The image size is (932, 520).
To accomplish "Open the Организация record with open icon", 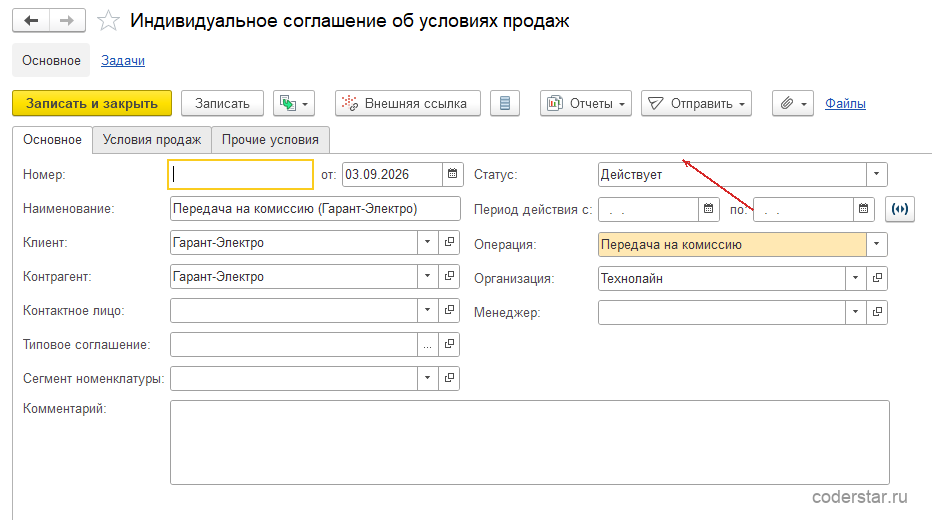I will coord(877,278).
